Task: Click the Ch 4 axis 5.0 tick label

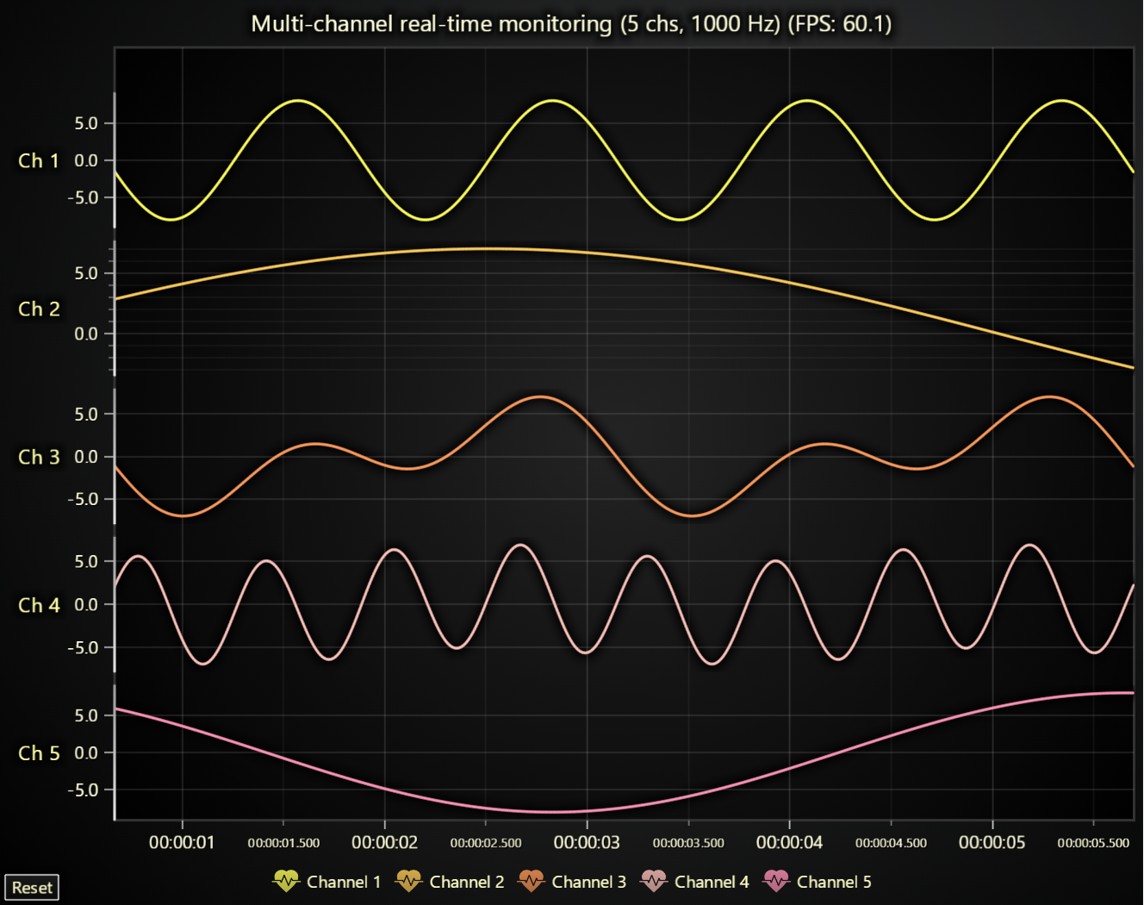Action: tap(86, 561)
